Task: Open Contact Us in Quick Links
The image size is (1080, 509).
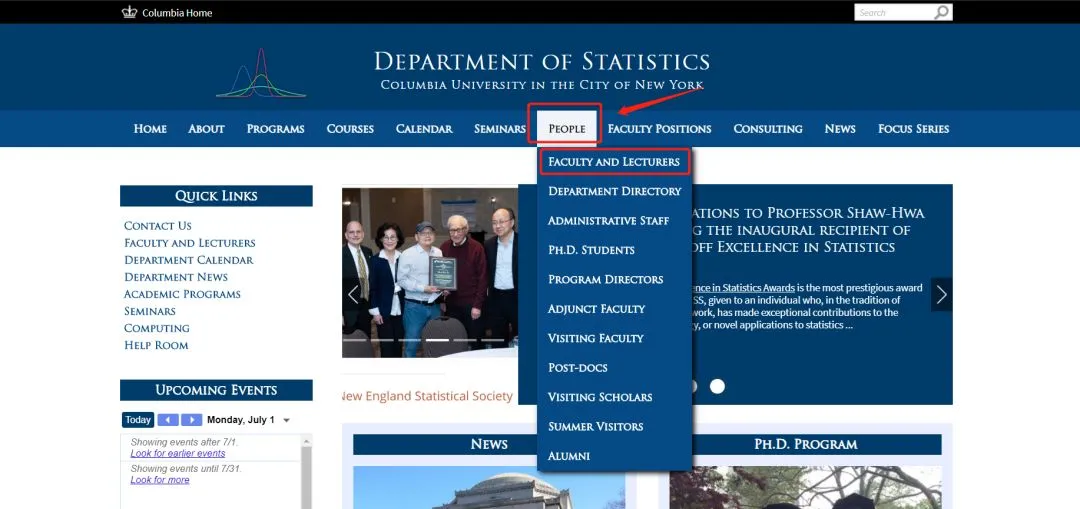Action: [x=158, y=226]
